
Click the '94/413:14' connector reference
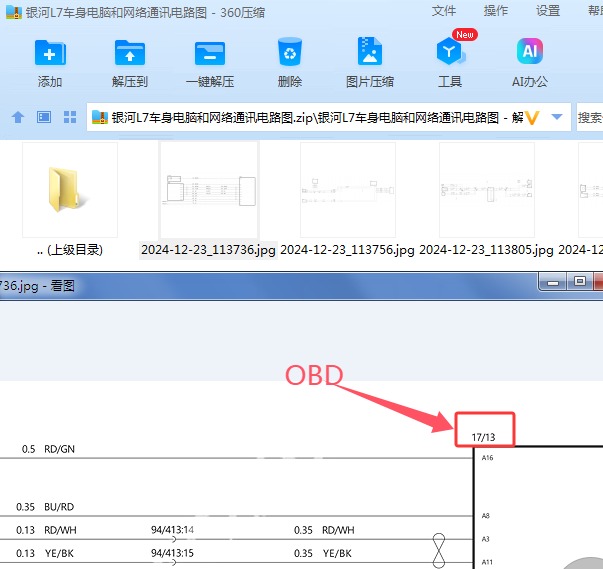172,530
